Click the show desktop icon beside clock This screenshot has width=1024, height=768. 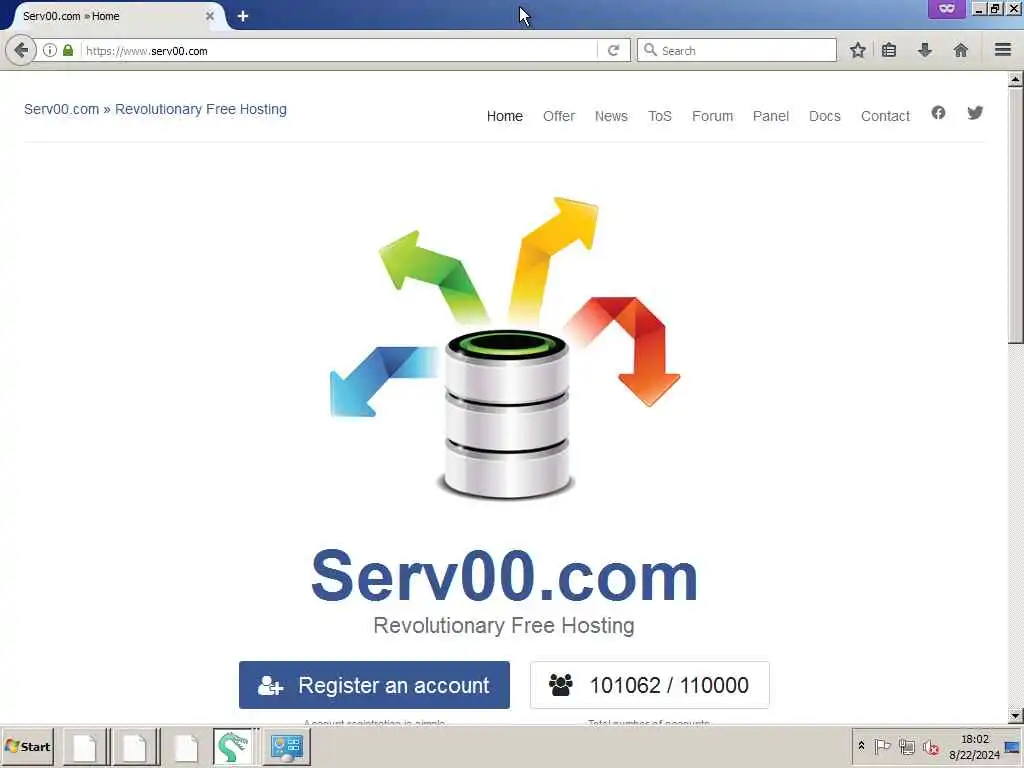tap(1013, 747)
